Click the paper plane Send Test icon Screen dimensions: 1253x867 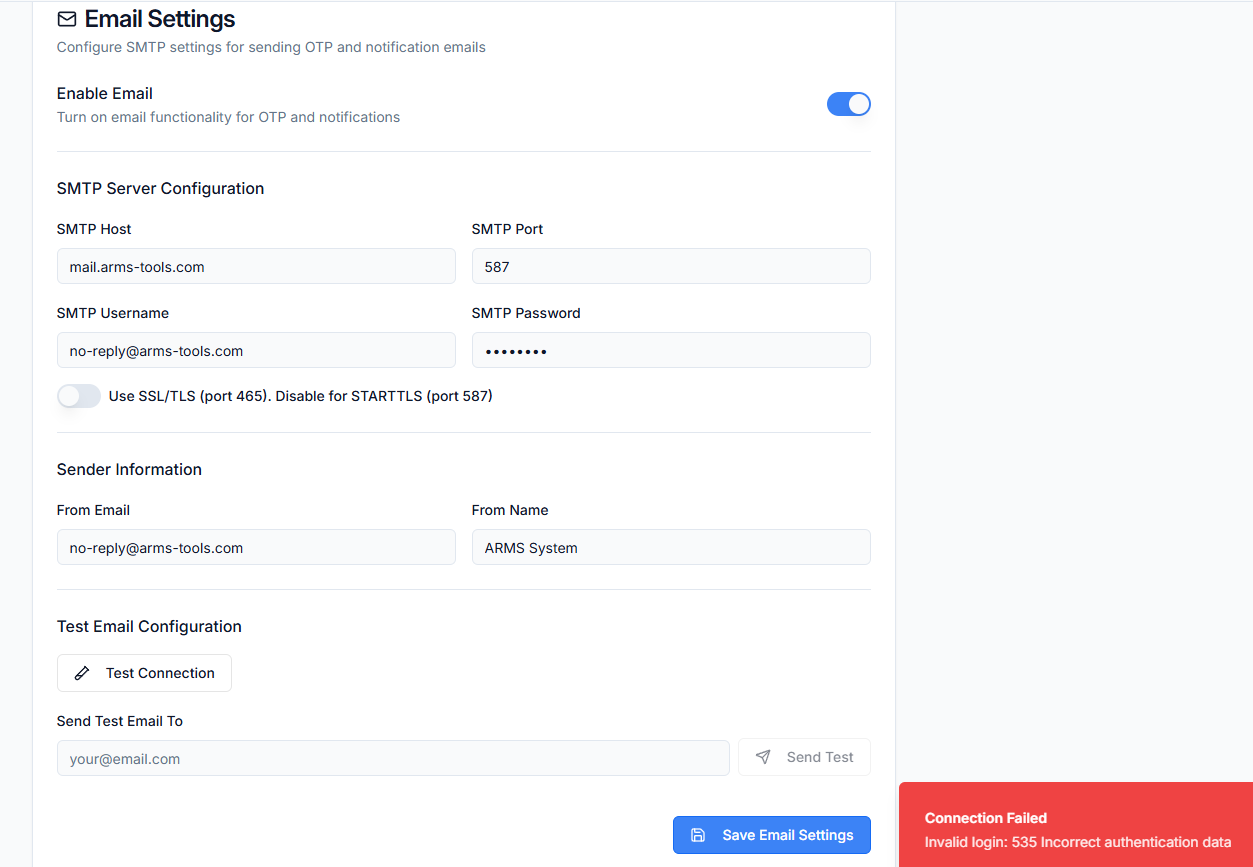[x=763, y=757]
